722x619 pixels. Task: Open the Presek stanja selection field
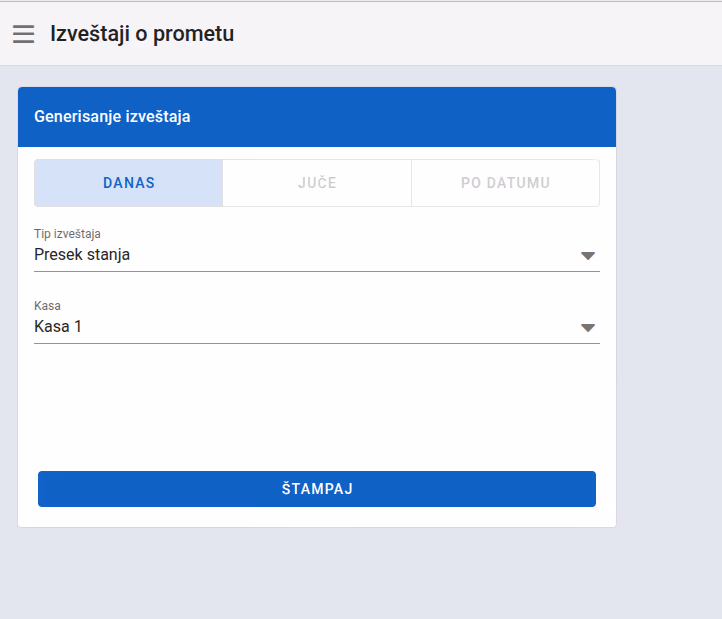pyautogui.click(x=317, y=255)
